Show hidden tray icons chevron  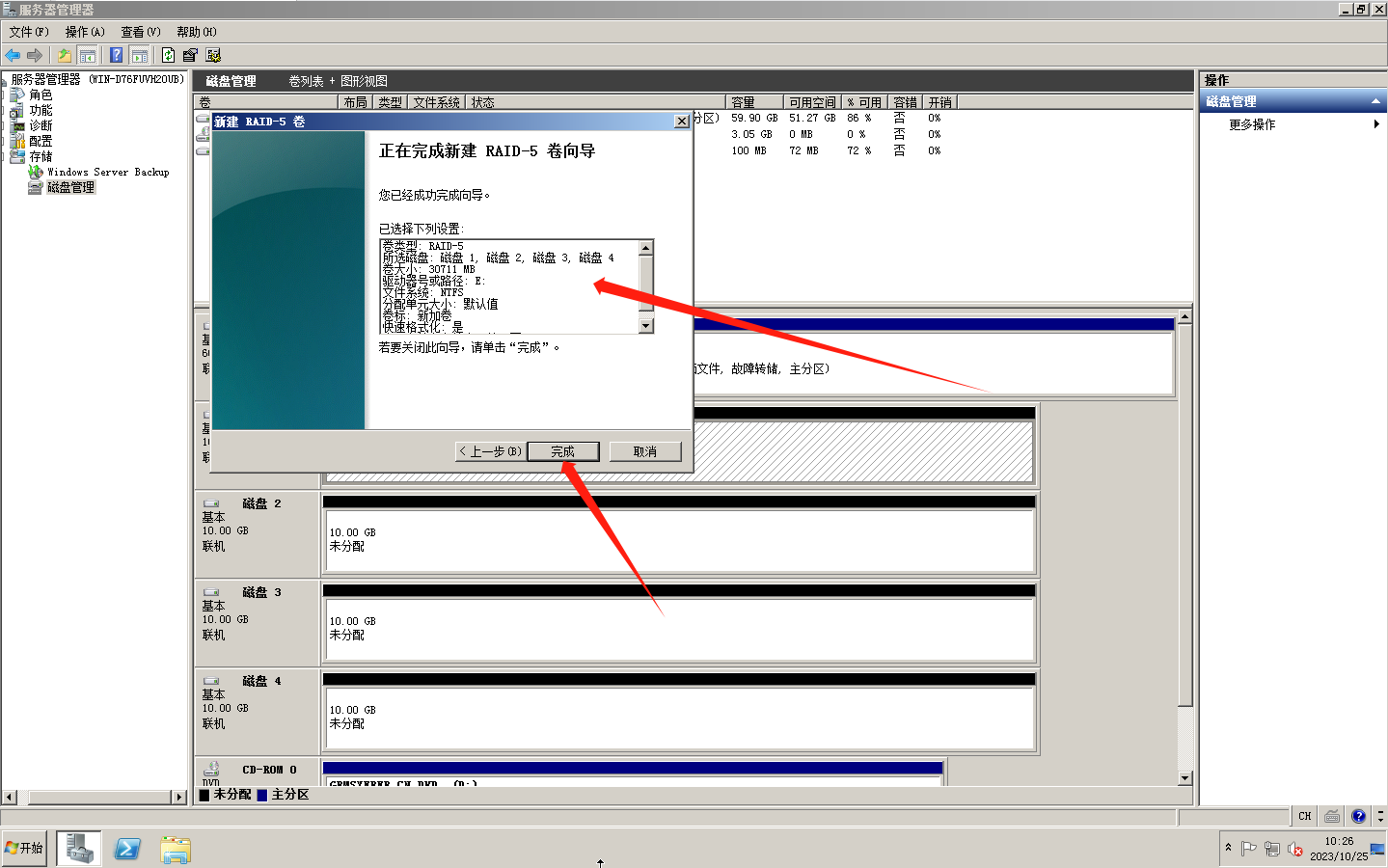1228,848
